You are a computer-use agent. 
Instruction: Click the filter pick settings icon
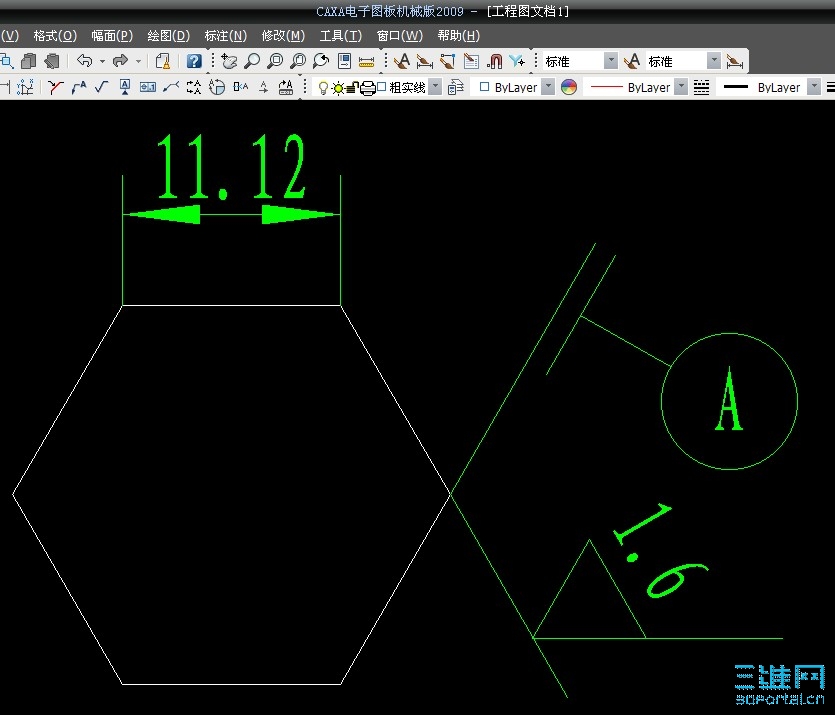click(517, 61)
